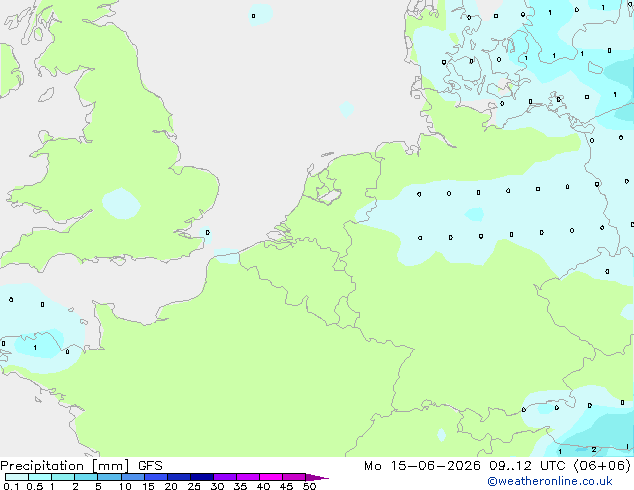The height and width of the screenshot is (490, 634).
Task: Click the legend label '20'
Action: [171, 486]
